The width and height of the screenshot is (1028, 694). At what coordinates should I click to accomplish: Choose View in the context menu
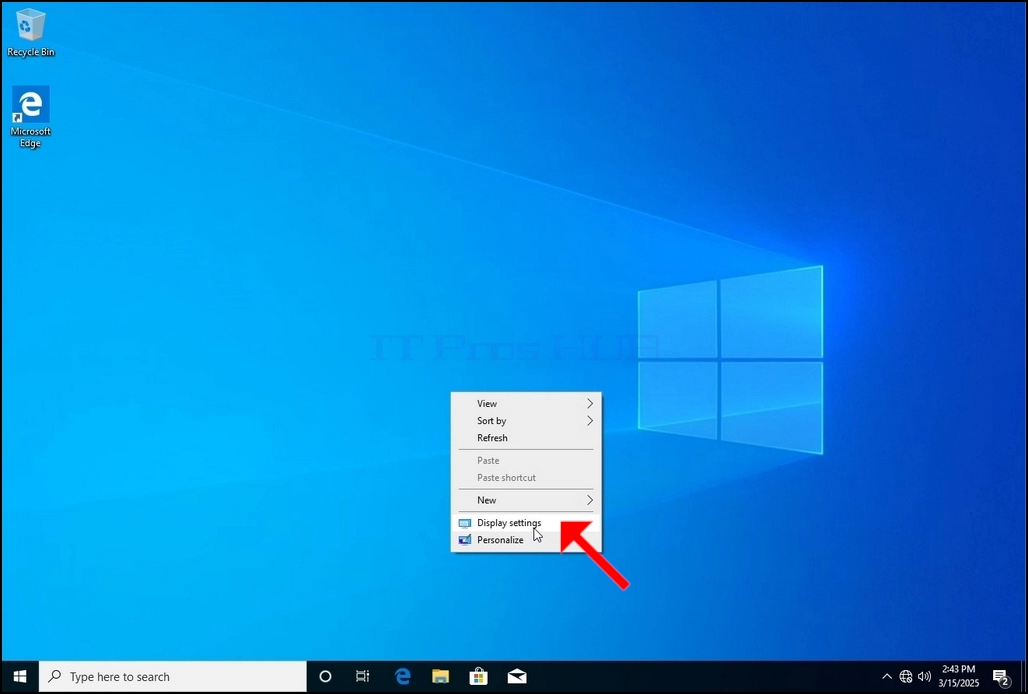pos(526,404)
